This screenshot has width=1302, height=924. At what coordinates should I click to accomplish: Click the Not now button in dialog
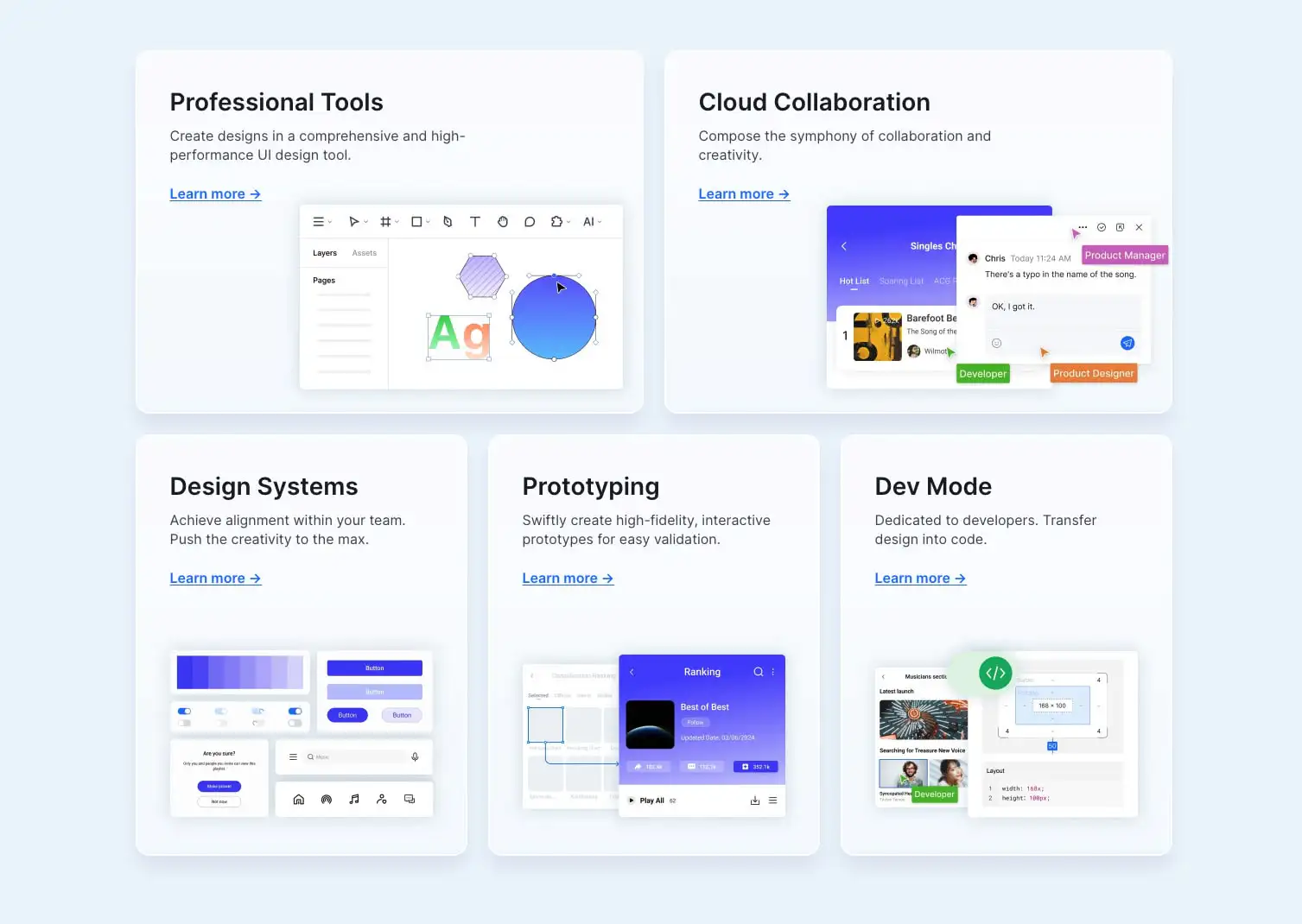coord(219,801)
